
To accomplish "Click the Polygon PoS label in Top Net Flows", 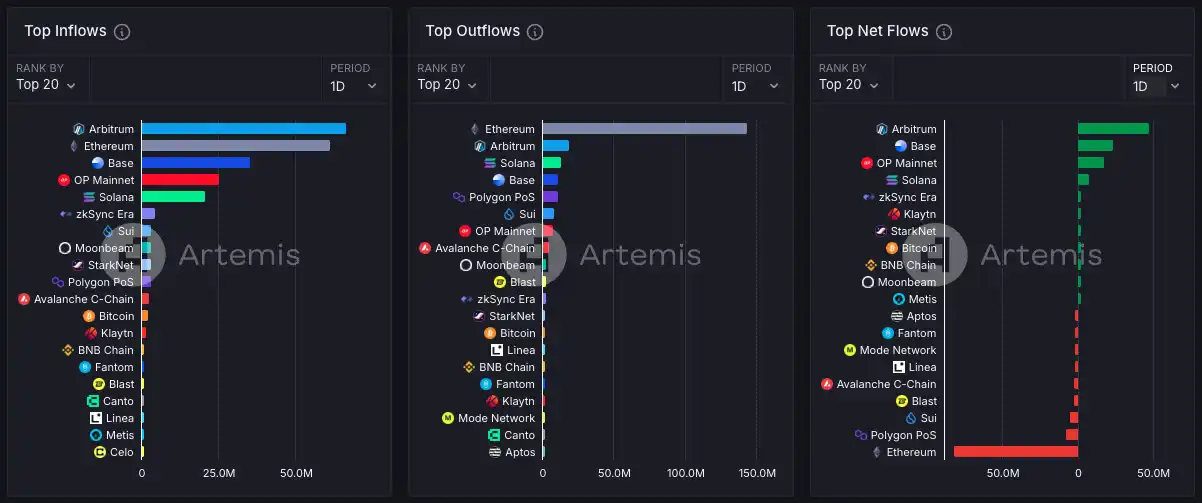I will tap(904, 435).
